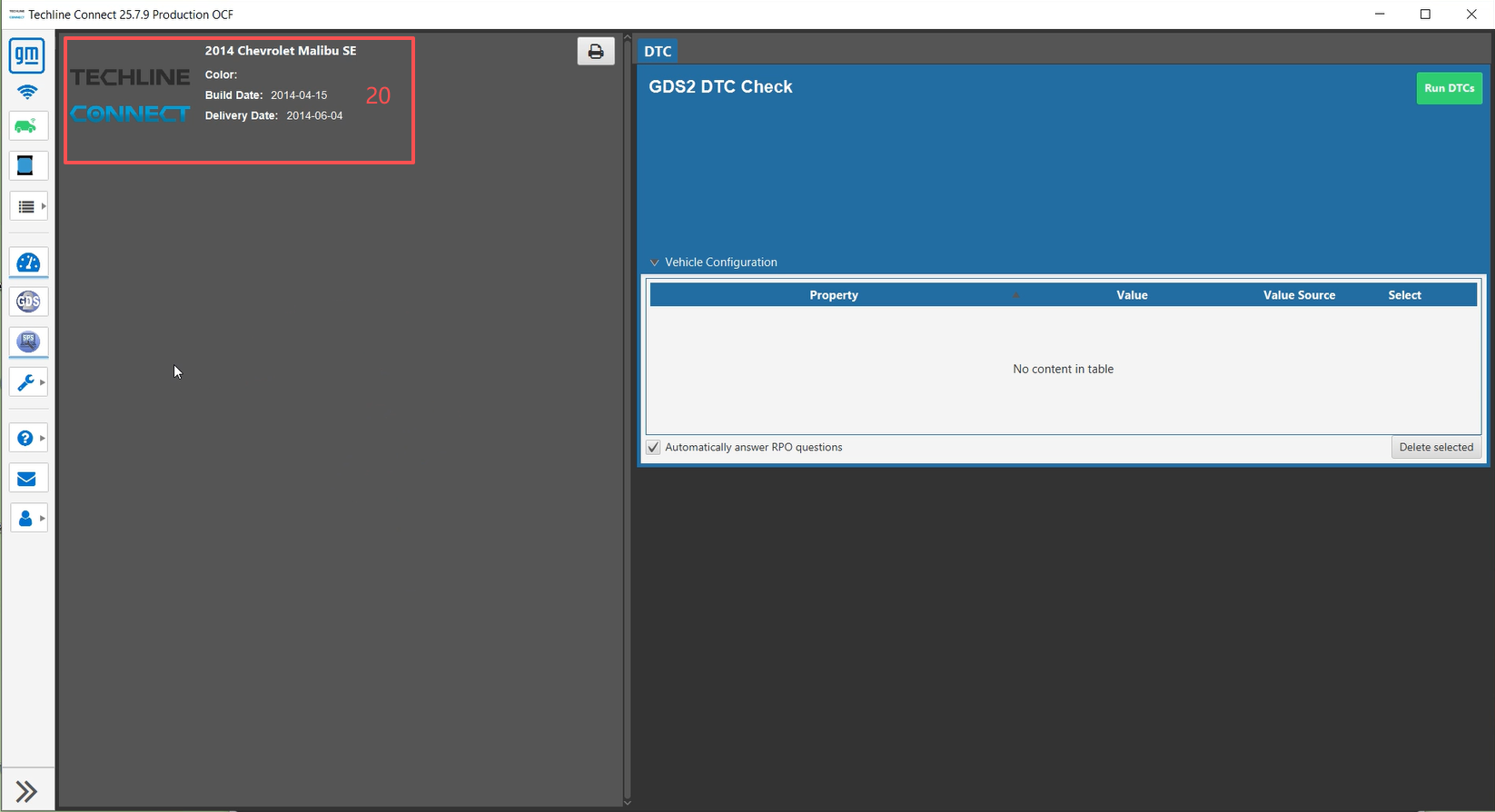Uncheck Automatically answer RPO questions
This screenshot has height=812, width=1495.
tap(653, 448)
